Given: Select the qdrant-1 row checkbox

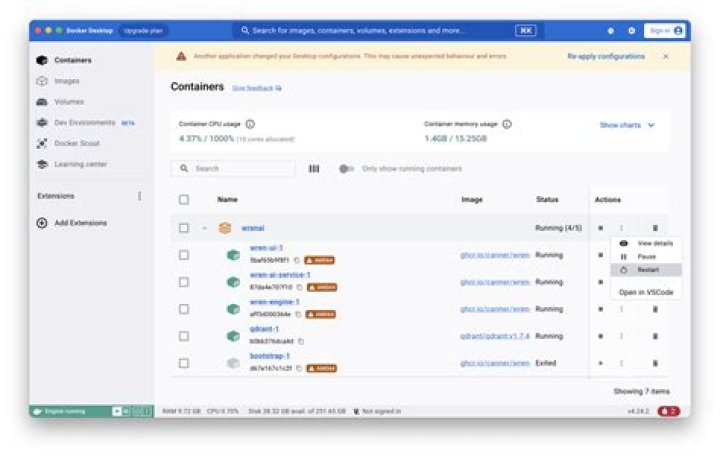Looking at the screenshot, I should coord(184,336).
